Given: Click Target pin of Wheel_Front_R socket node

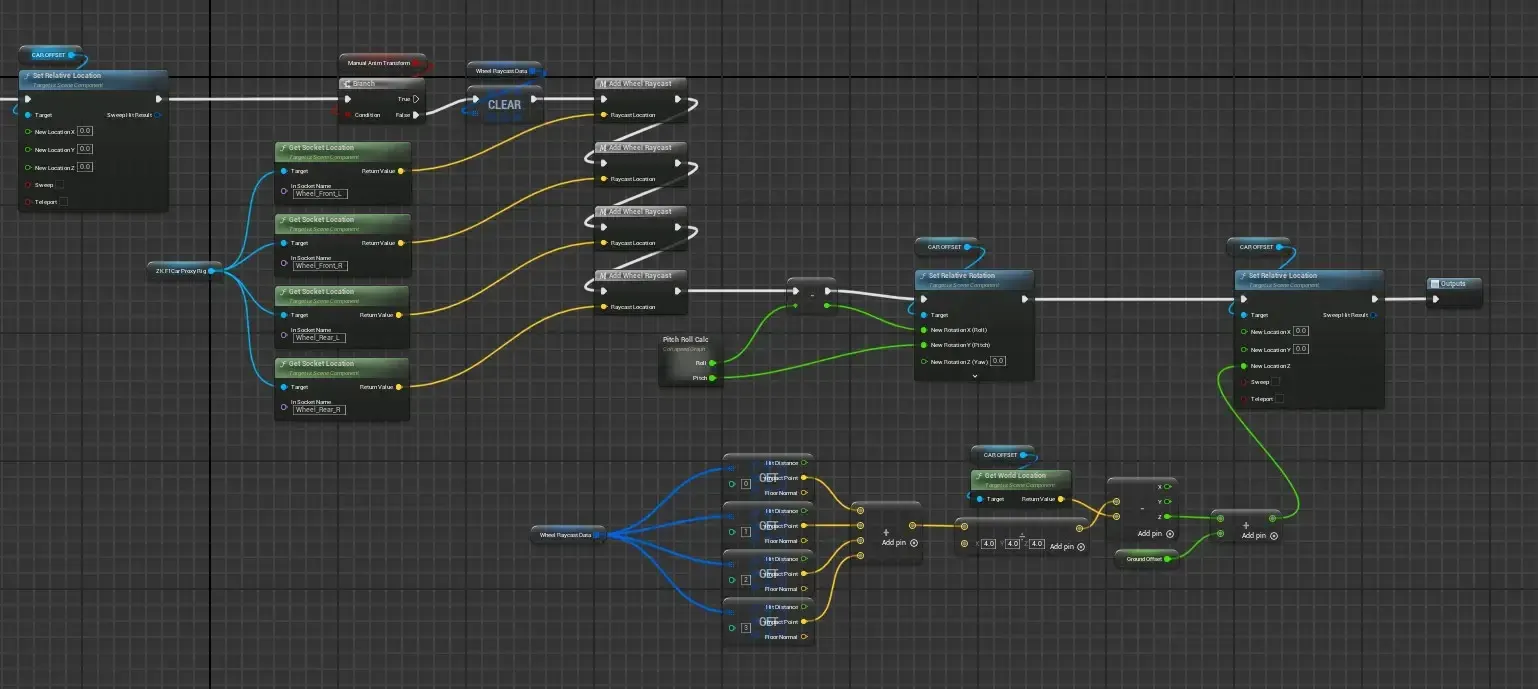Looking at the screenshot, I should [284, 243].
